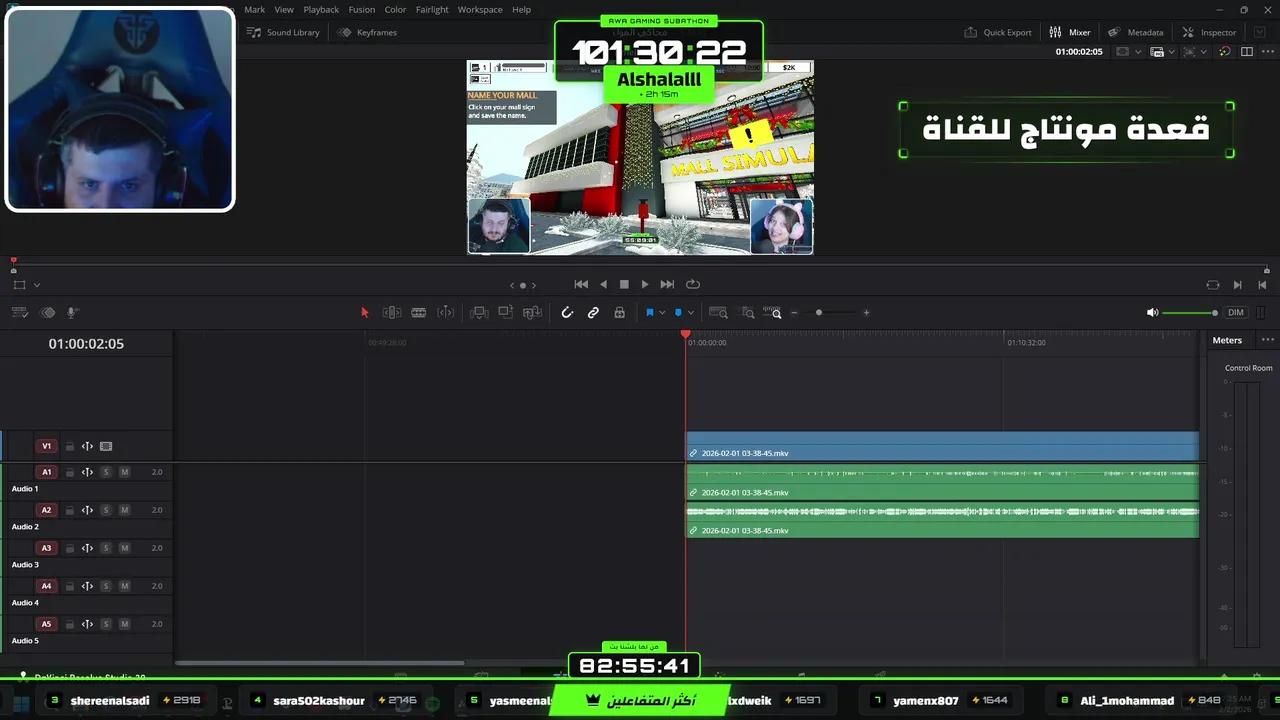1280x720 pixels.
Task: Toggle auto track selector on A5
Action: [87, 624]
